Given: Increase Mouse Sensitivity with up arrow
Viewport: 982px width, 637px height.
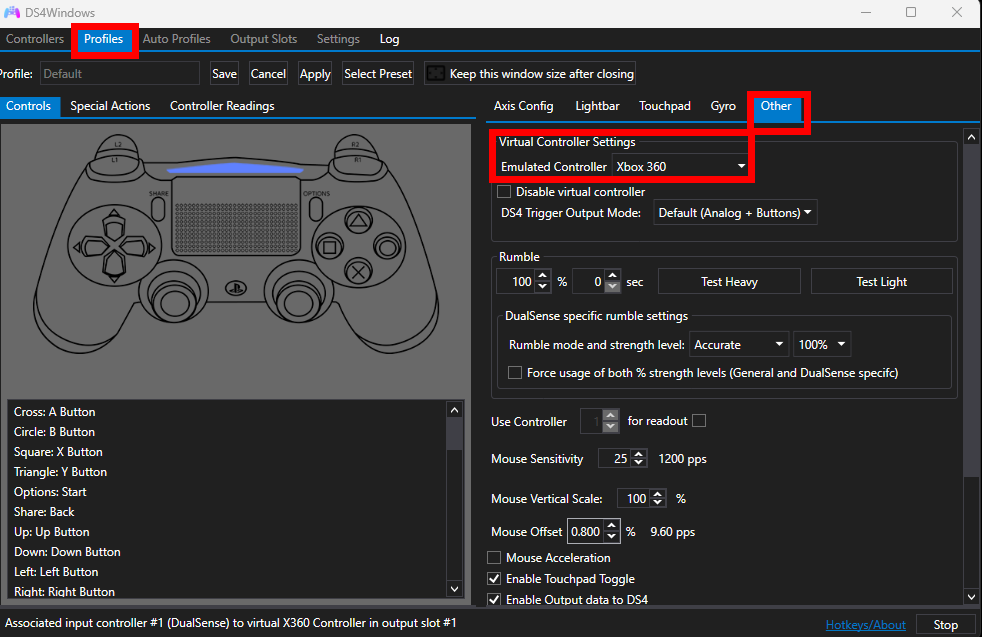Looking at the screenshot, I should pyautogui.click(x=638, y=453).
